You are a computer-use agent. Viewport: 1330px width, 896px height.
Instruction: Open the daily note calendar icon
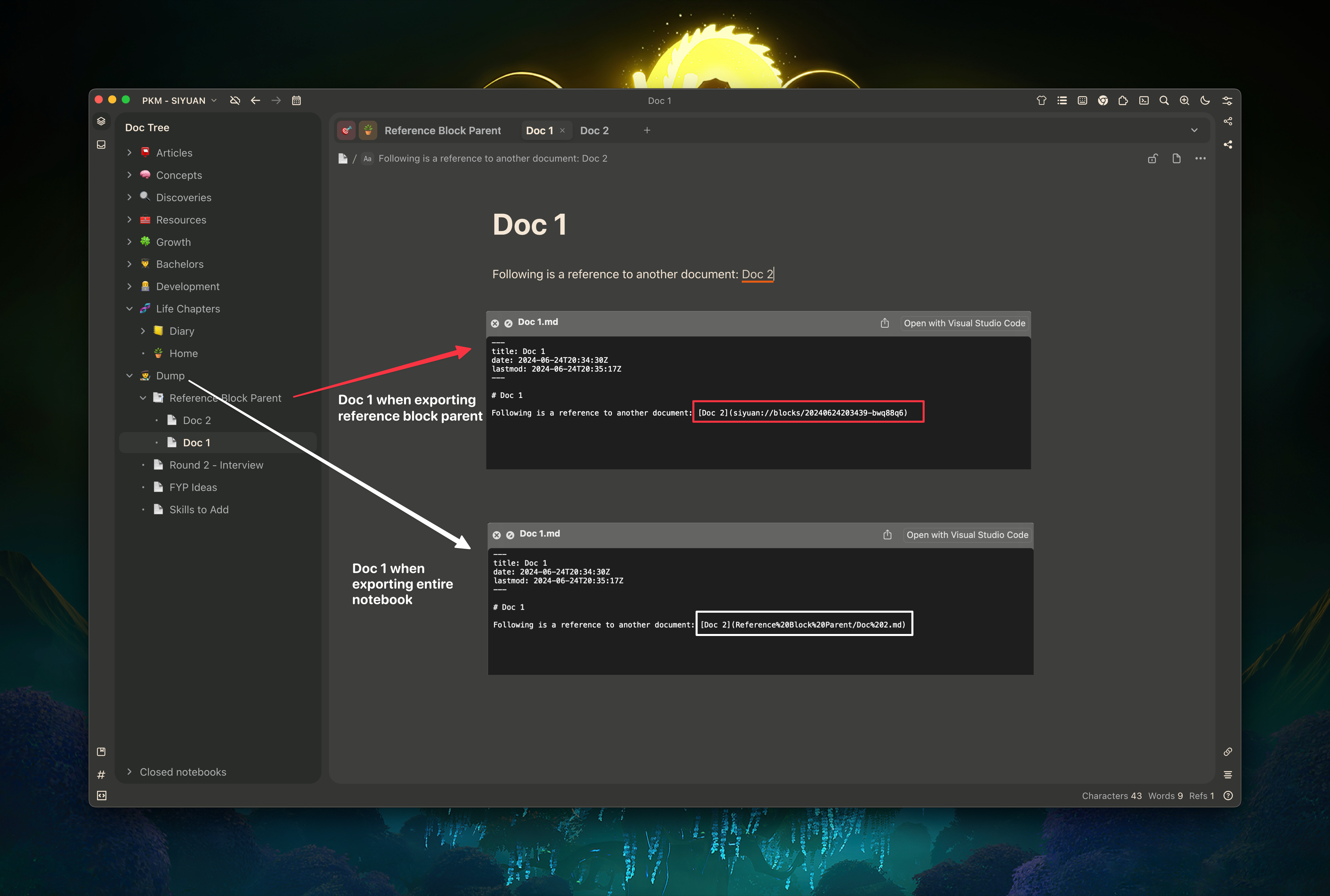point(296,100)
